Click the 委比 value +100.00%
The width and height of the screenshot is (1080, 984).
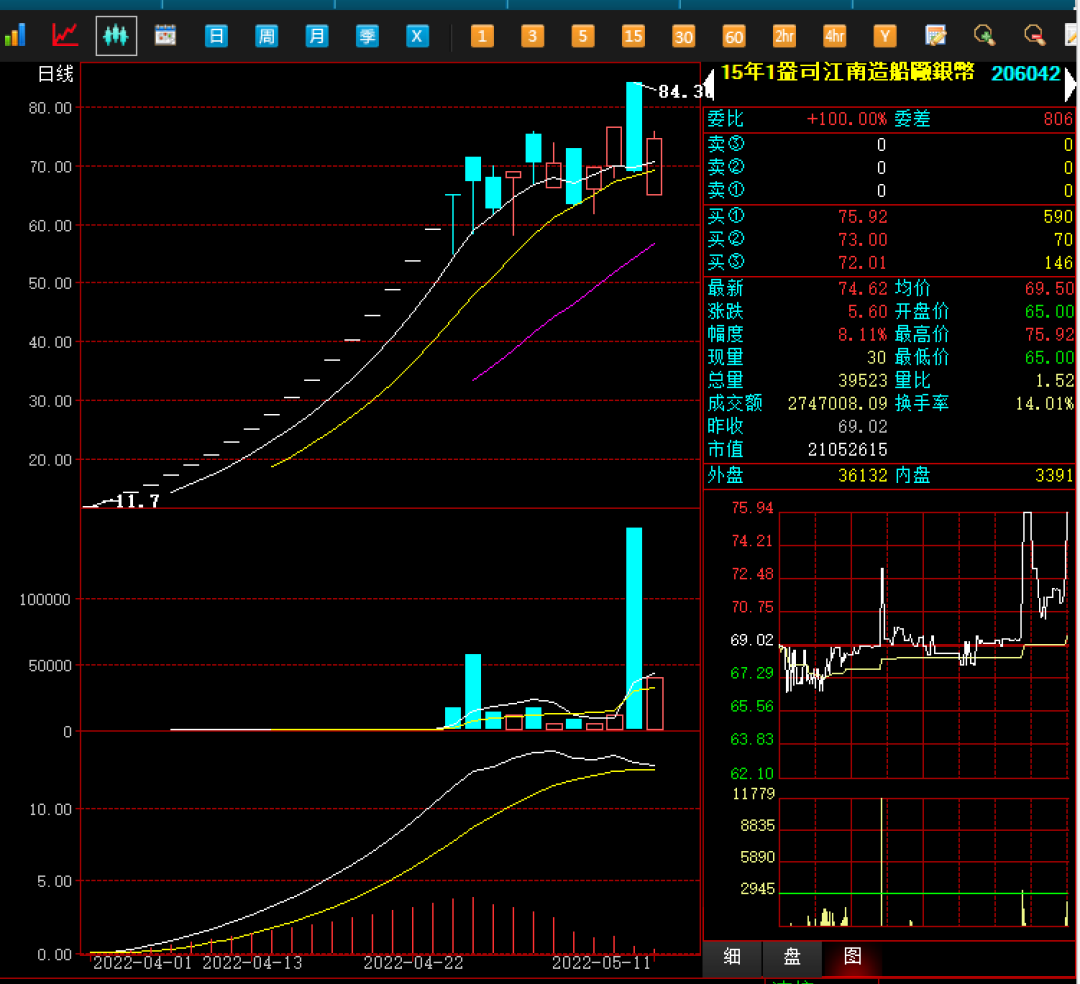(847, 119)
